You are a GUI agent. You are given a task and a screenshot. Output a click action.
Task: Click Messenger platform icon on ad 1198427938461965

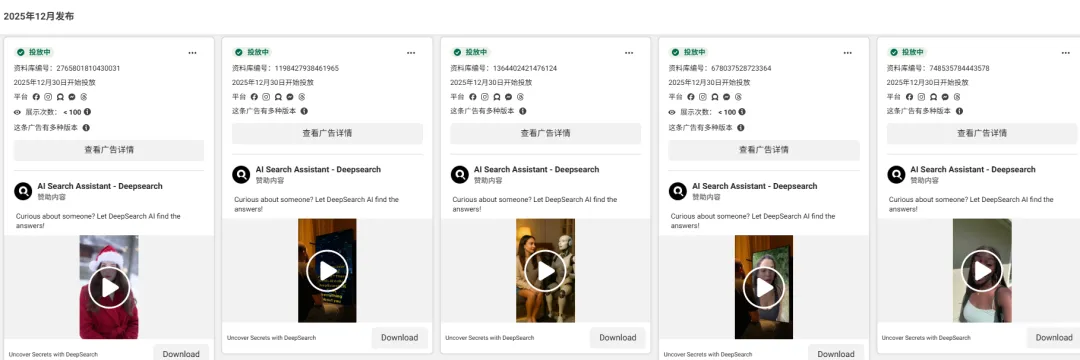click(290, 97)
